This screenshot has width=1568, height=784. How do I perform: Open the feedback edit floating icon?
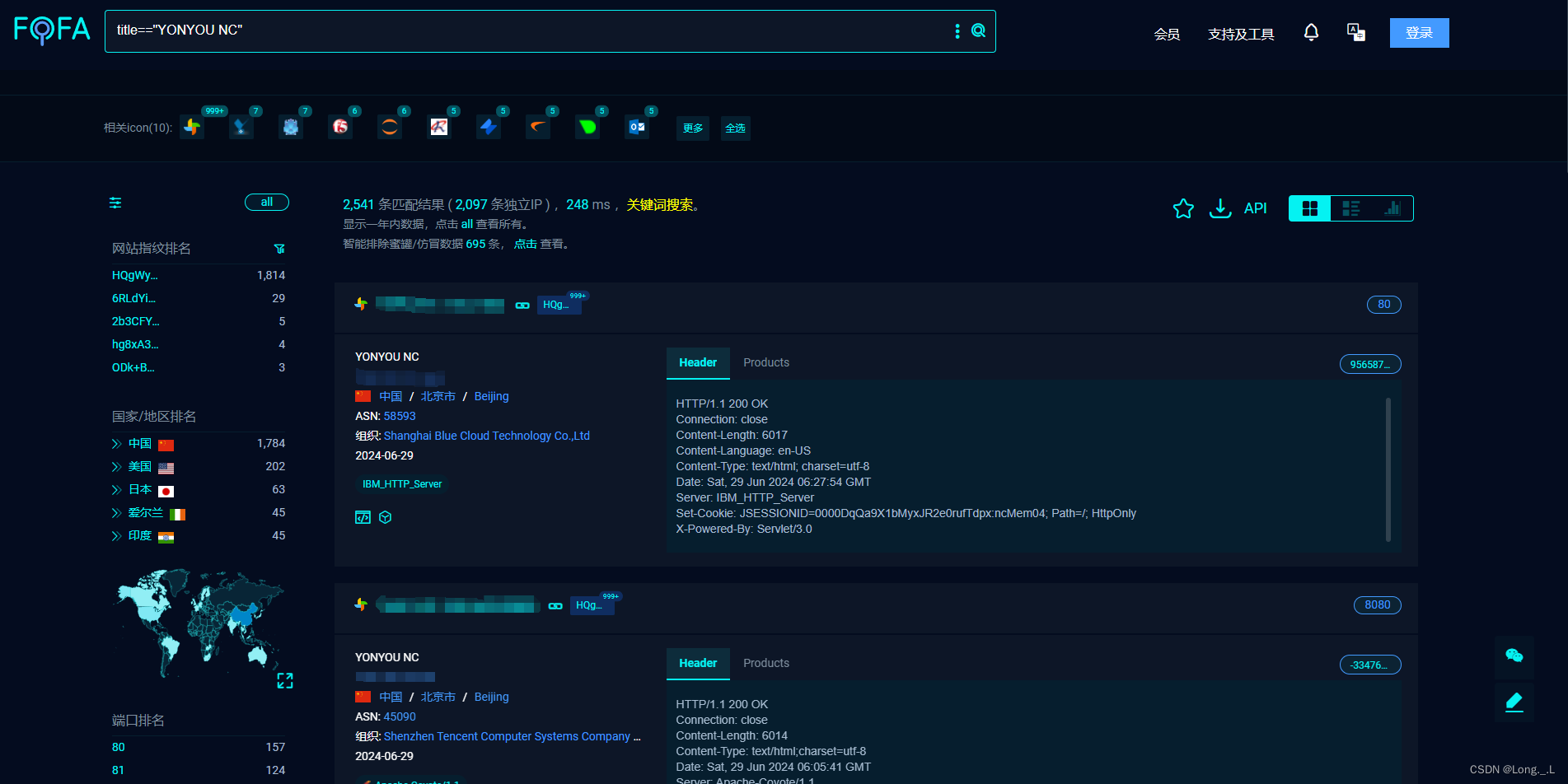(1514, 702)
